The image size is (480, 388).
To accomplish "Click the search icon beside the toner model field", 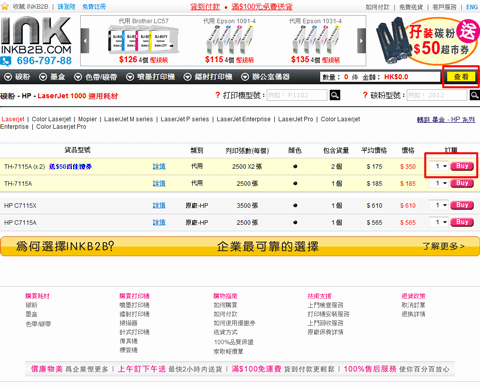I will tap(475, 95).
